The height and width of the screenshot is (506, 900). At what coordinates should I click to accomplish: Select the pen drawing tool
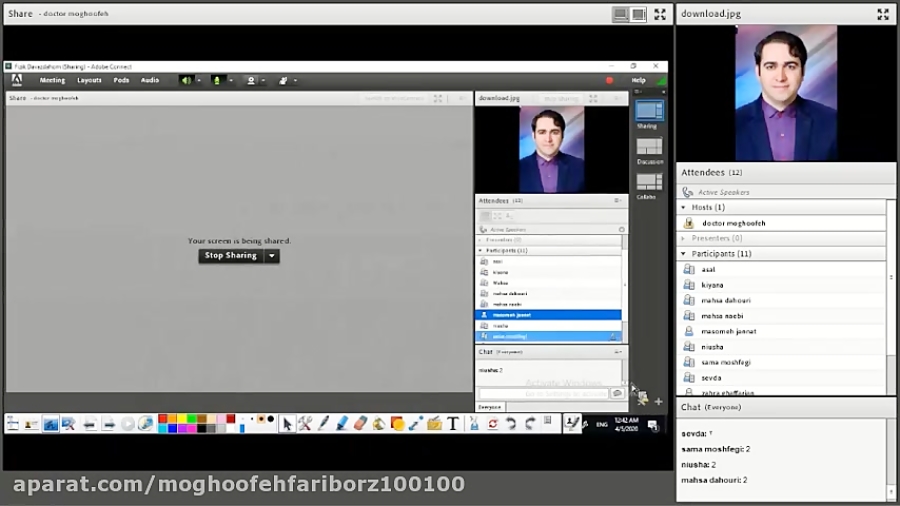coord(323,424)
